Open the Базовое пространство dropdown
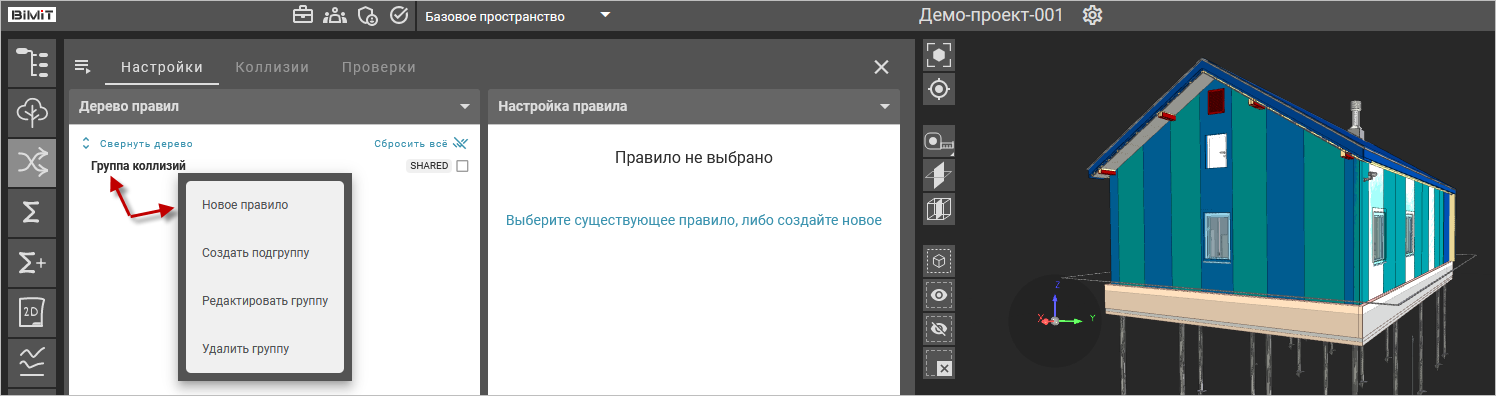 (517, 16)
